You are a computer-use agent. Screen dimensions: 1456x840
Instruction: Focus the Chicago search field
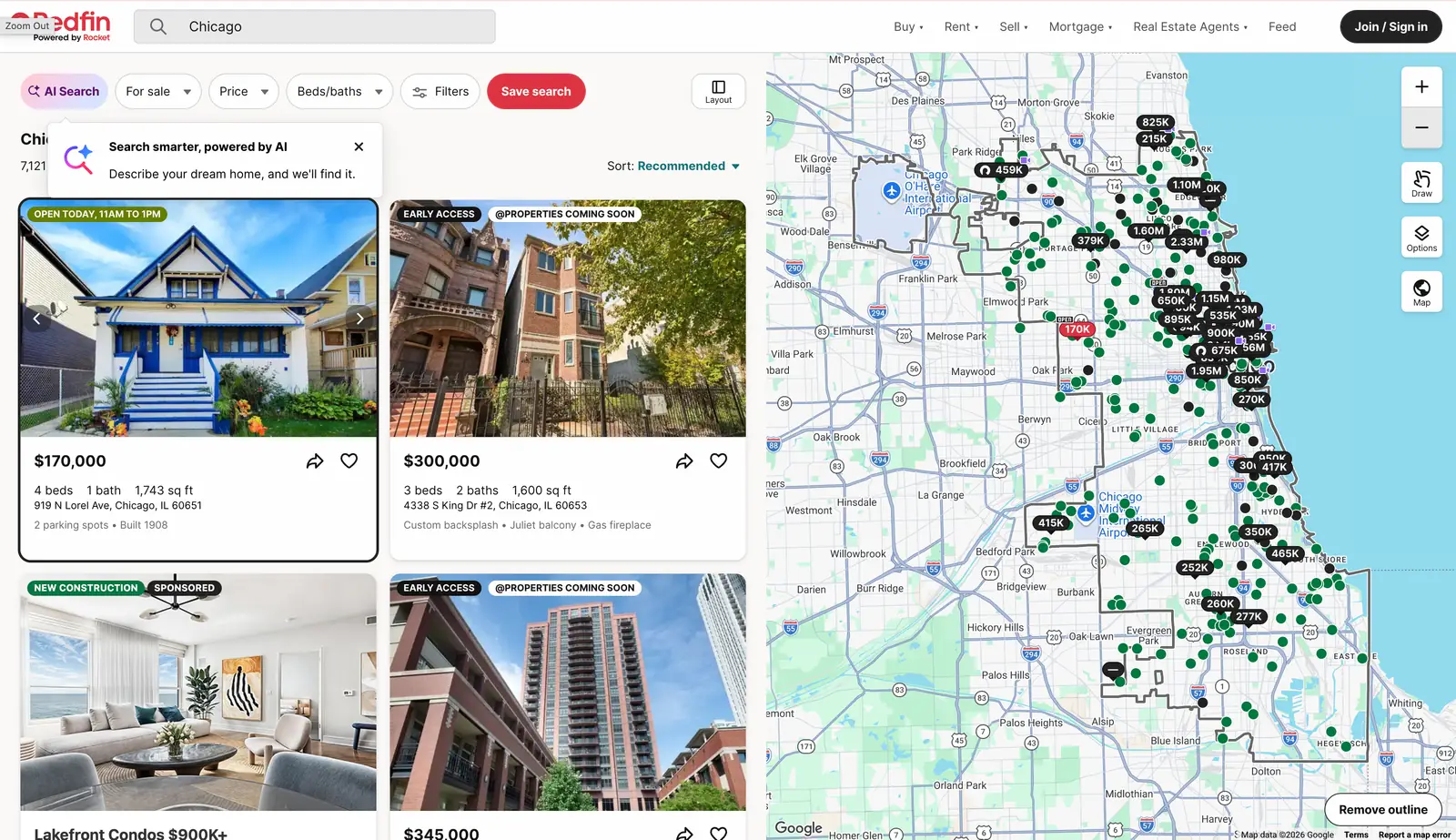point(315,26)
